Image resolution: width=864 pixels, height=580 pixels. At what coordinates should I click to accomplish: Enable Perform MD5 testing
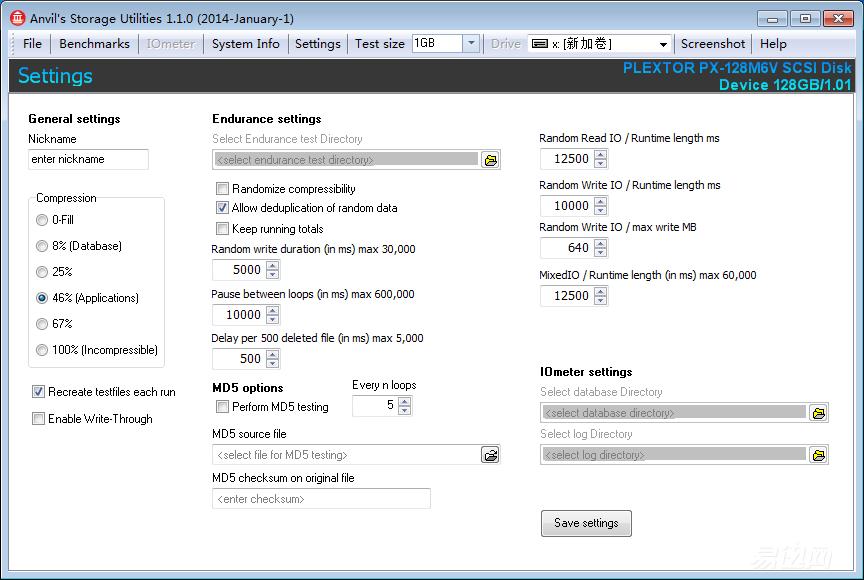pos(222,406)
